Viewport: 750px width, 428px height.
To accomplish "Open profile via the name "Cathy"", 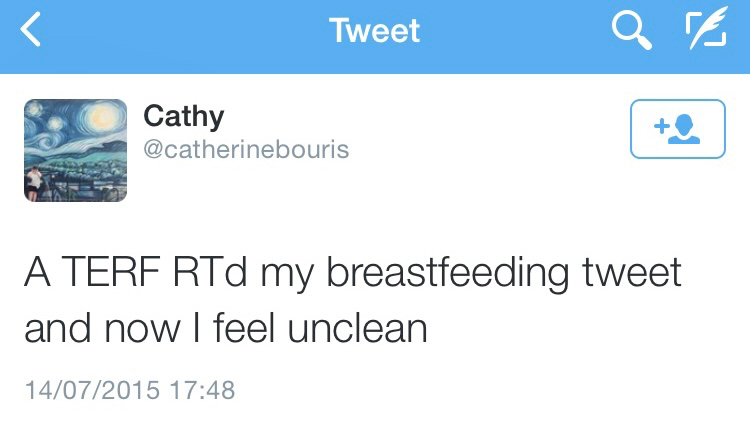I will (183, 116).
